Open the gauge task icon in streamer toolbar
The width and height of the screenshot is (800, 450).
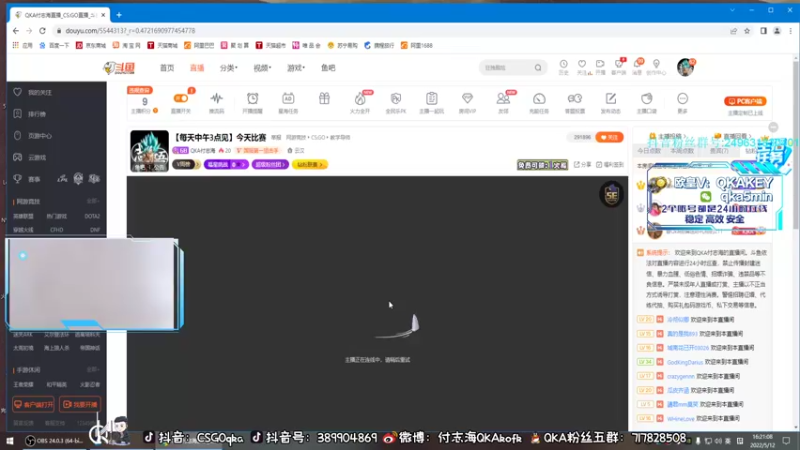coord(539,98)
